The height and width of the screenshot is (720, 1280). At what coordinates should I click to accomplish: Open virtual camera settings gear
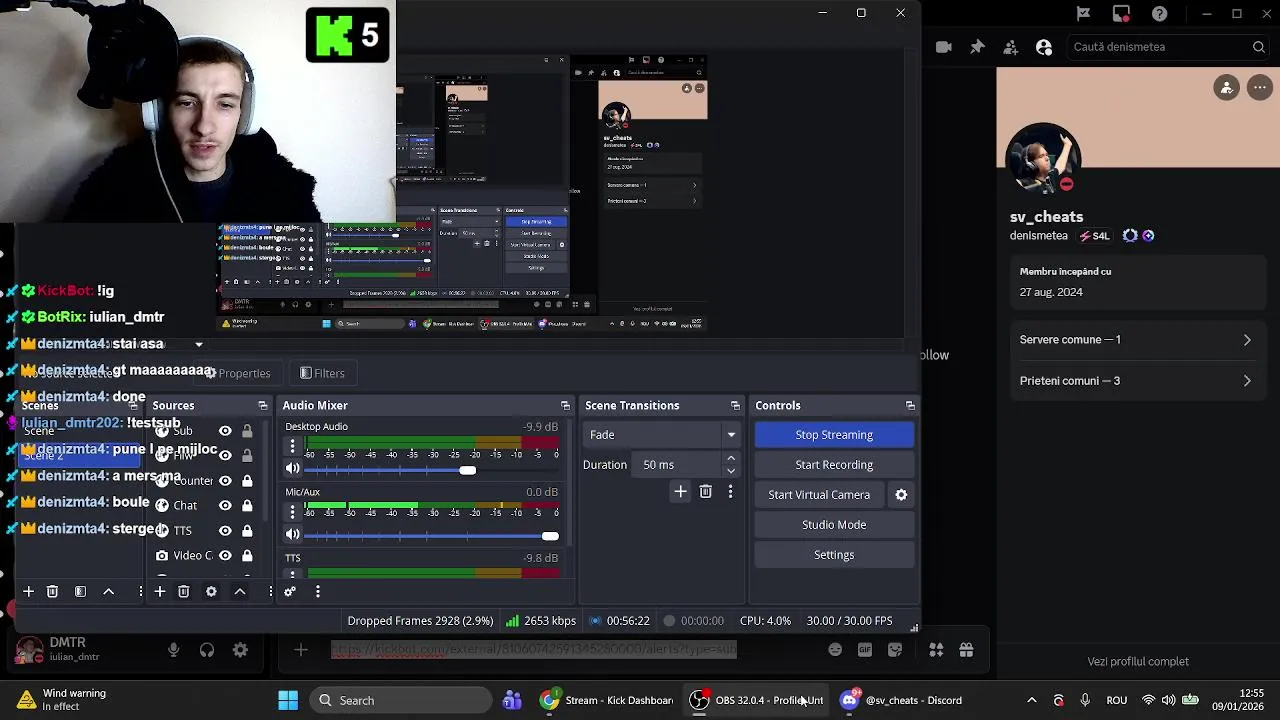(x=901, y=495)
